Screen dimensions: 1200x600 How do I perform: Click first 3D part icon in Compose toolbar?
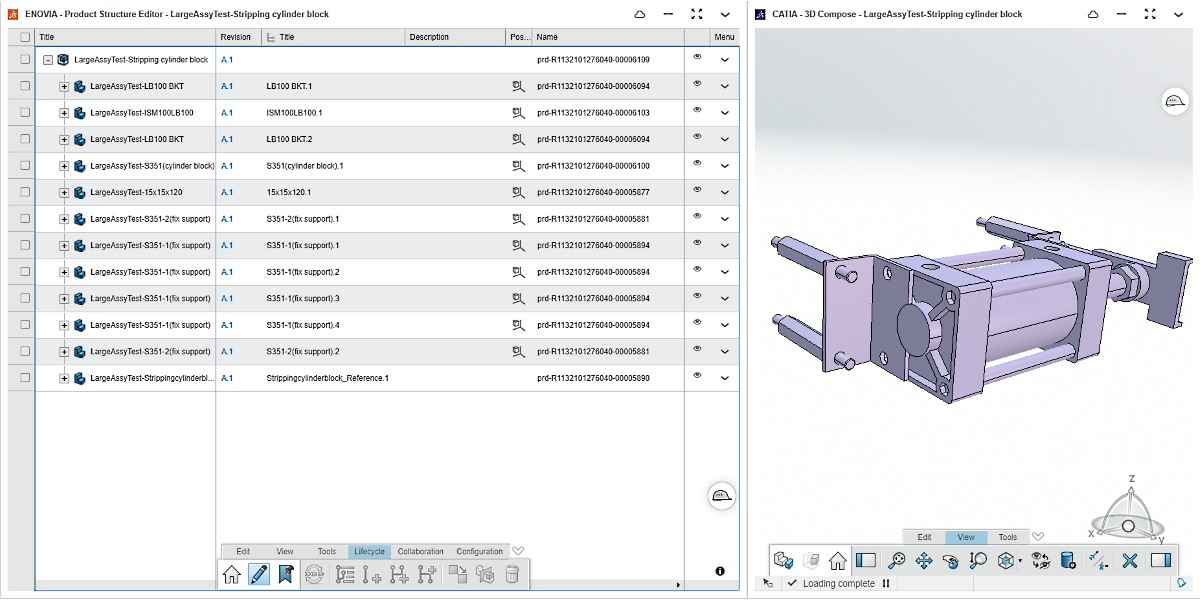[783, 561]
